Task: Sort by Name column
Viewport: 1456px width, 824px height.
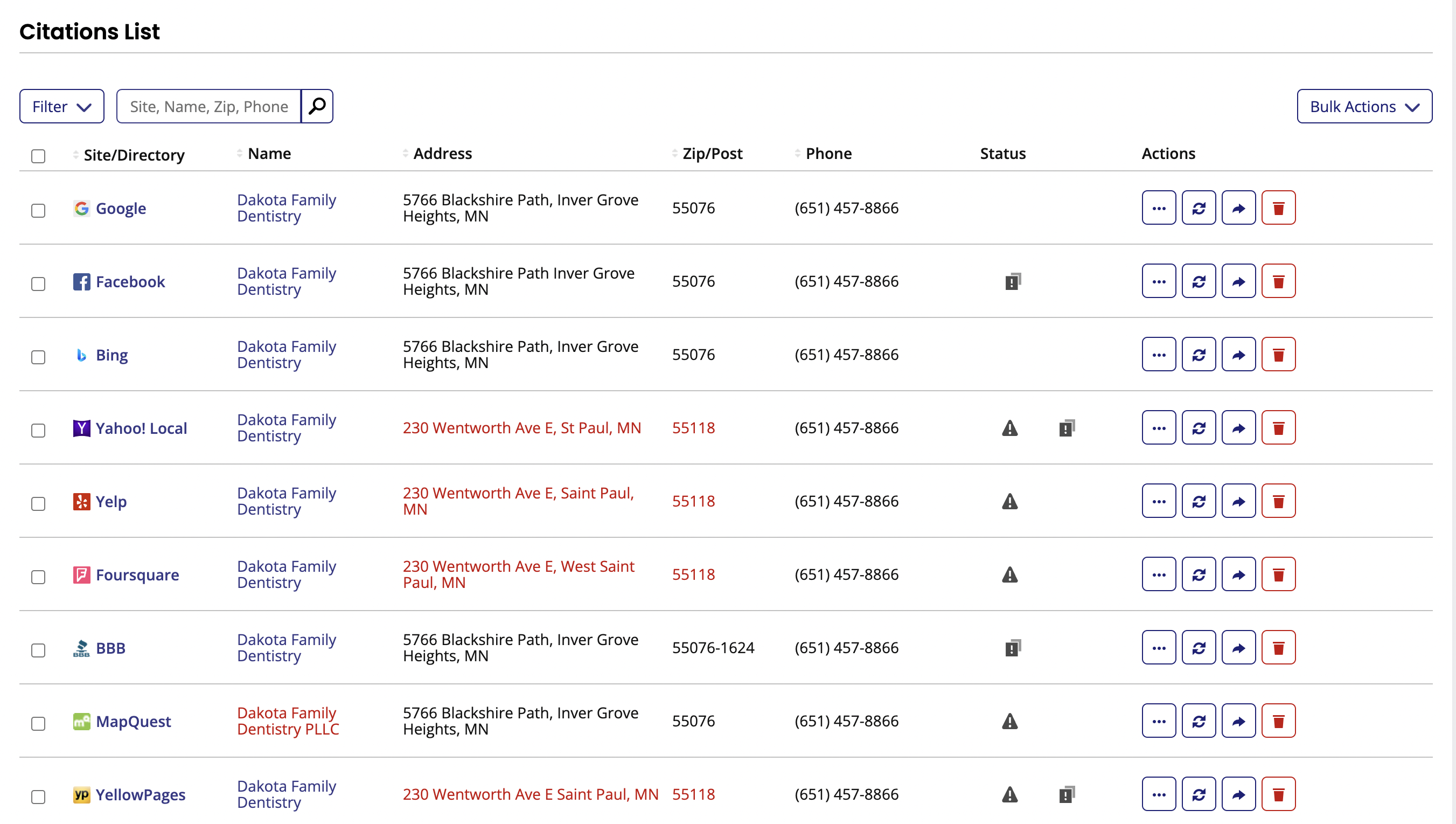Action: pyautogui.click(x=263, y=154)
